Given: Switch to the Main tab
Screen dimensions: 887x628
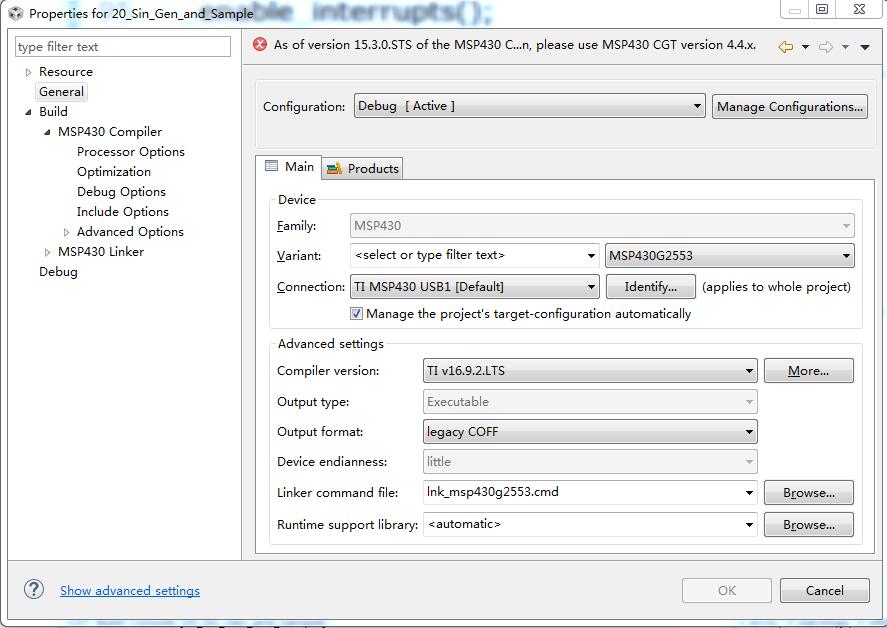Looking at the screenshot, I should (x=289, y=166).
